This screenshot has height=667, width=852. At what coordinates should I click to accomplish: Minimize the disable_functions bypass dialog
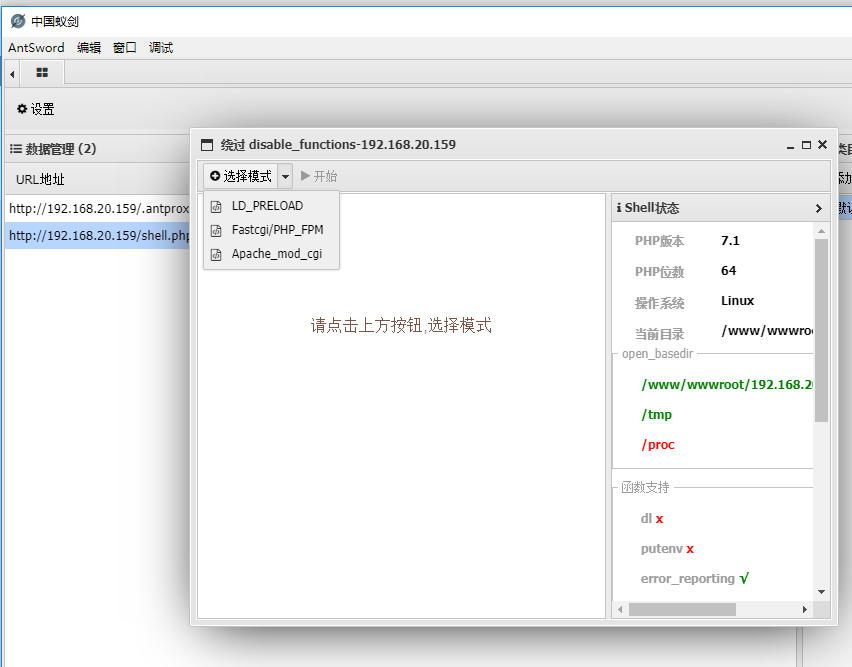tap(791, 146)
